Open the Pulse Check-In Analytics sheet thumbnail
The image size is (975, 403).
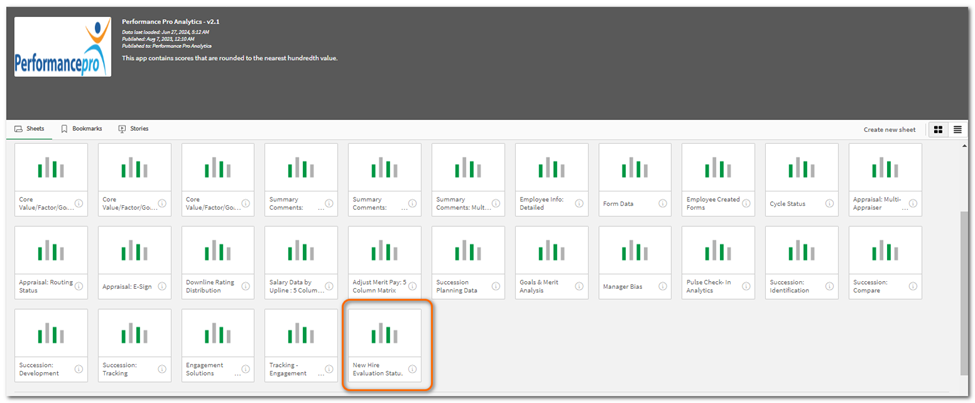(x=718, y=251)
